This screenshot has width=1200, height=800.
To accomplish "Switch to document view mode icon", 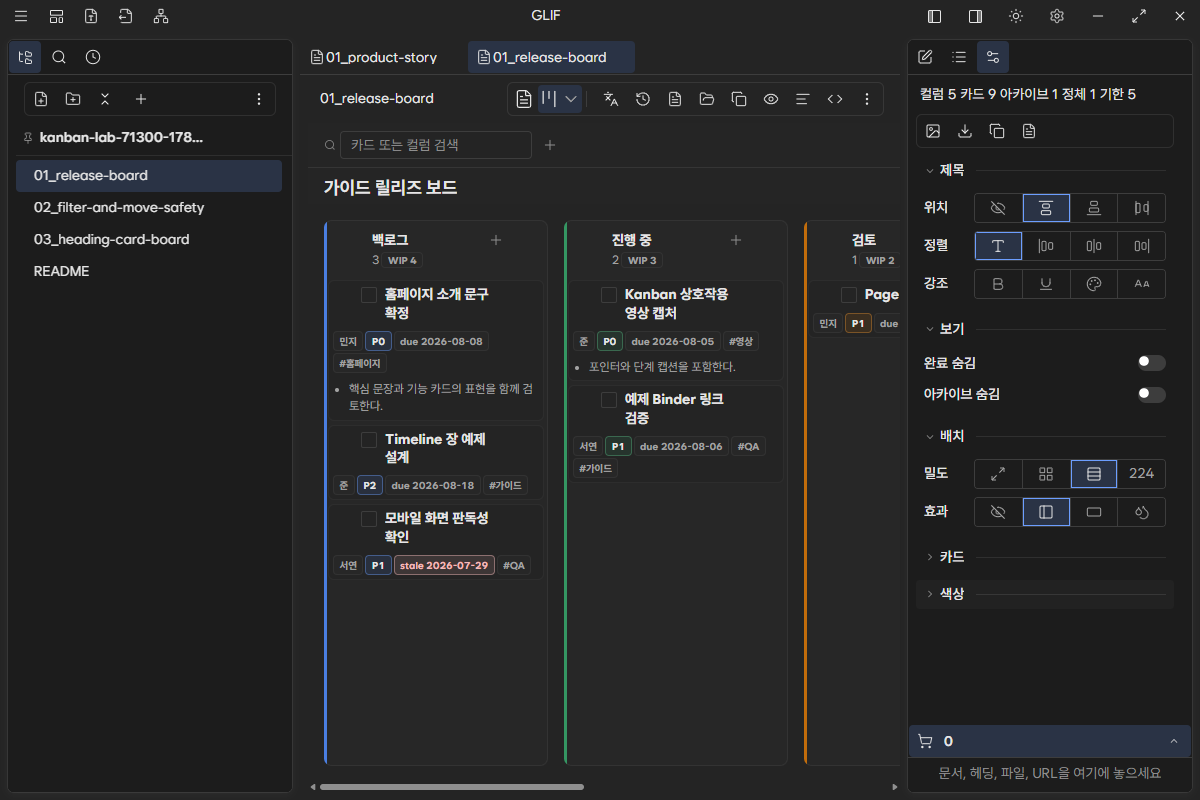I will tap(524, 99).
